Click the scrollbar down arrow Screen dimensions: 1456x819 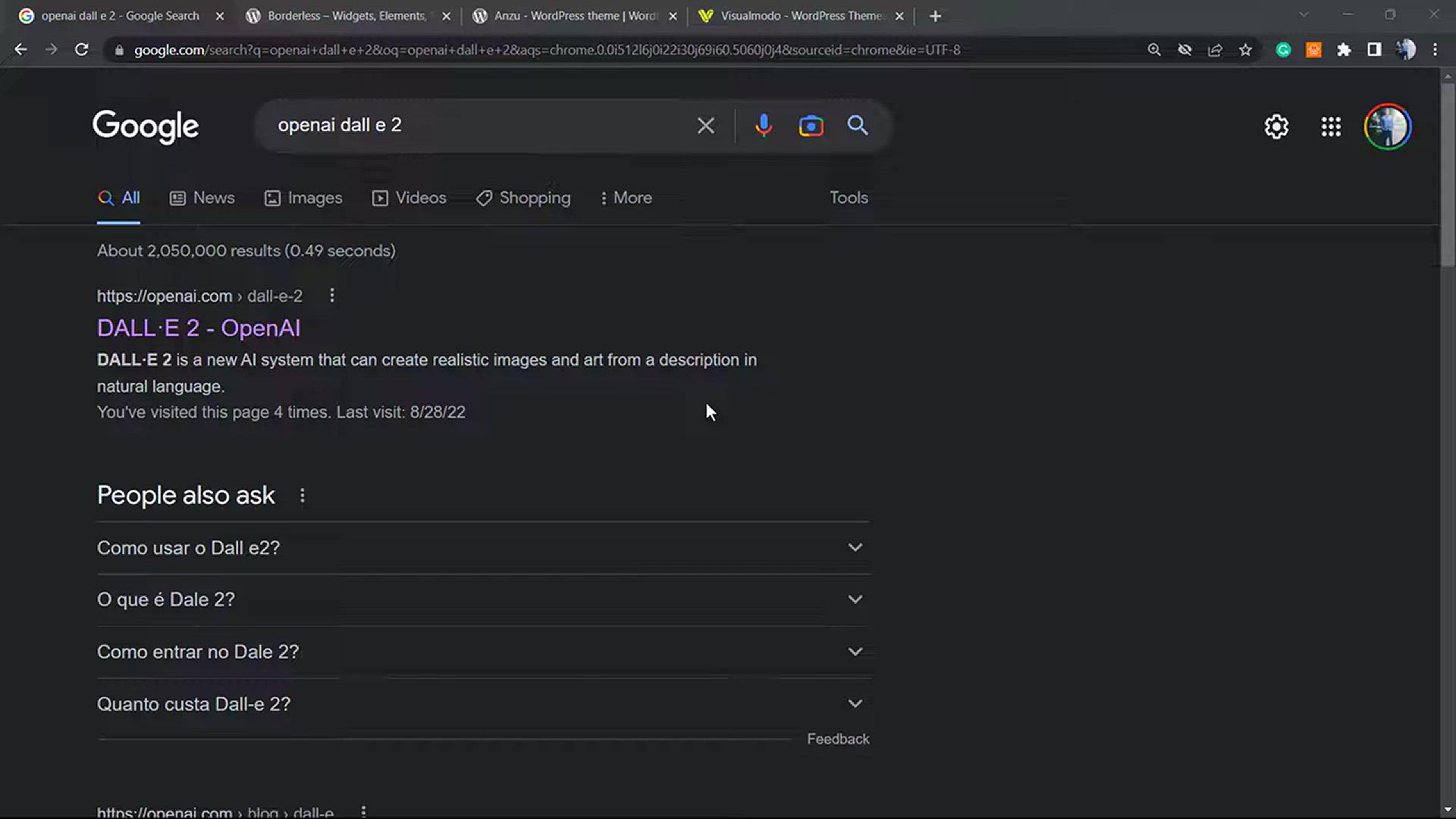pos(1448,810)
